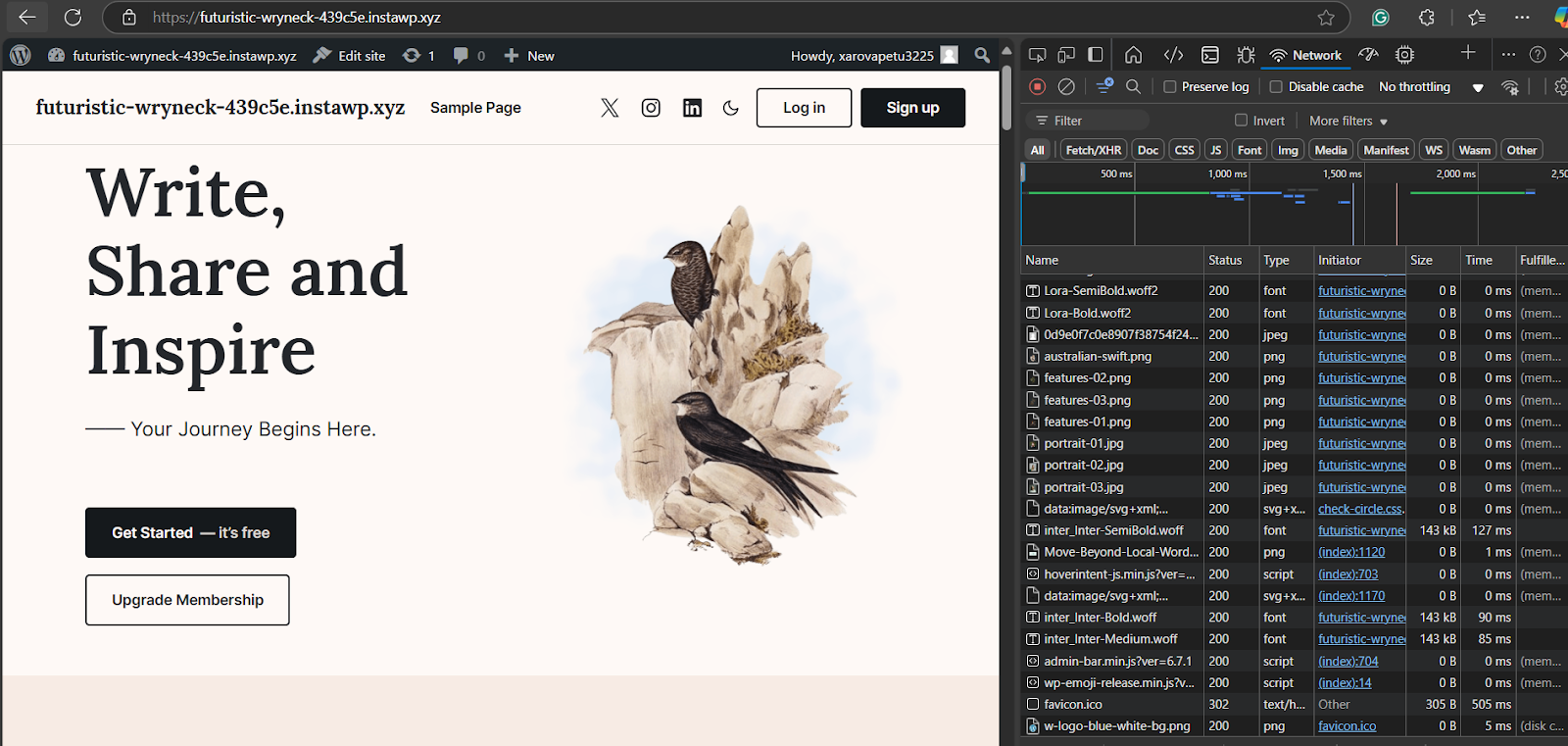The height and width of the screenshot is (746, 1568).
Task: Toggle DevTools sidebar panel icon
Action: [1096, 55]
